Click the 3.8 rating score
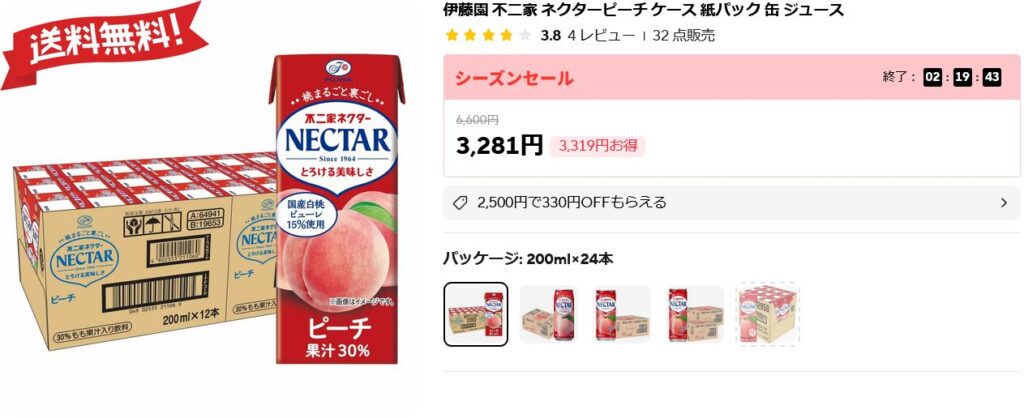This screenshot has width=1024, height=418. coord(550,36)
